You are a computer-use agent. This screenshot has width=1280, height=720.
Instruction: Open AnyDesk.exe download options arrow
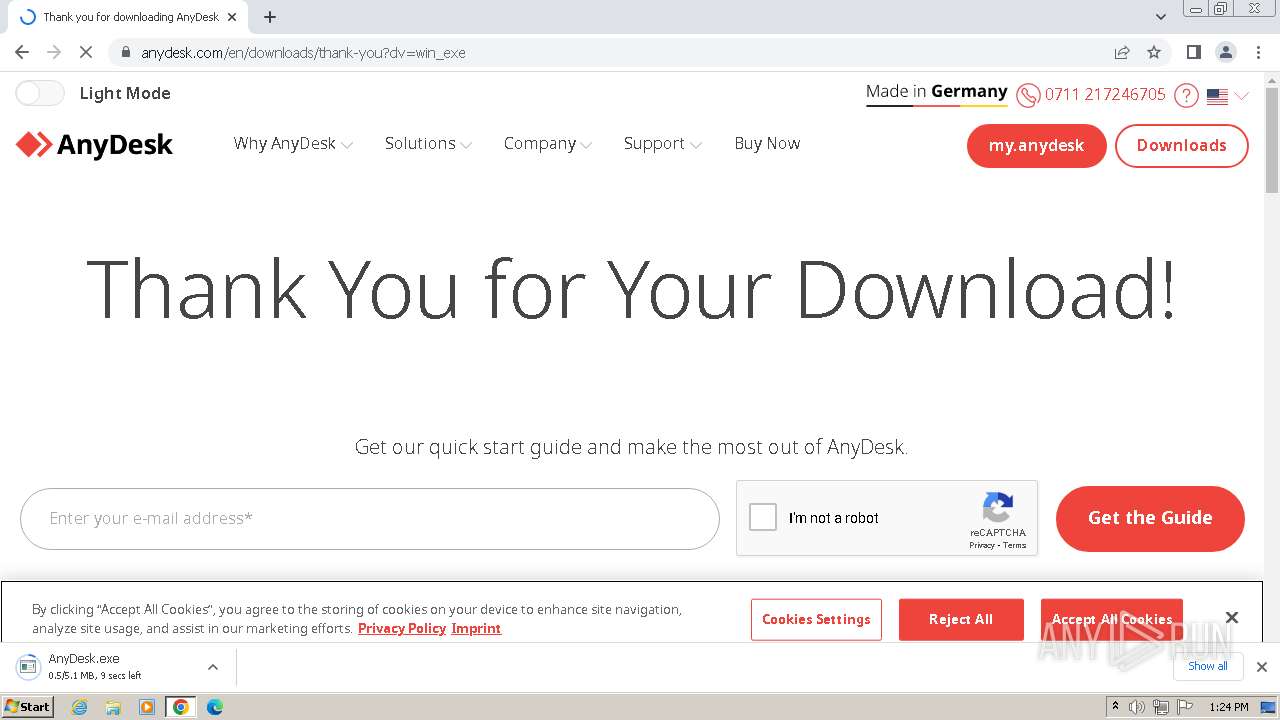click(x=213, y=667)
